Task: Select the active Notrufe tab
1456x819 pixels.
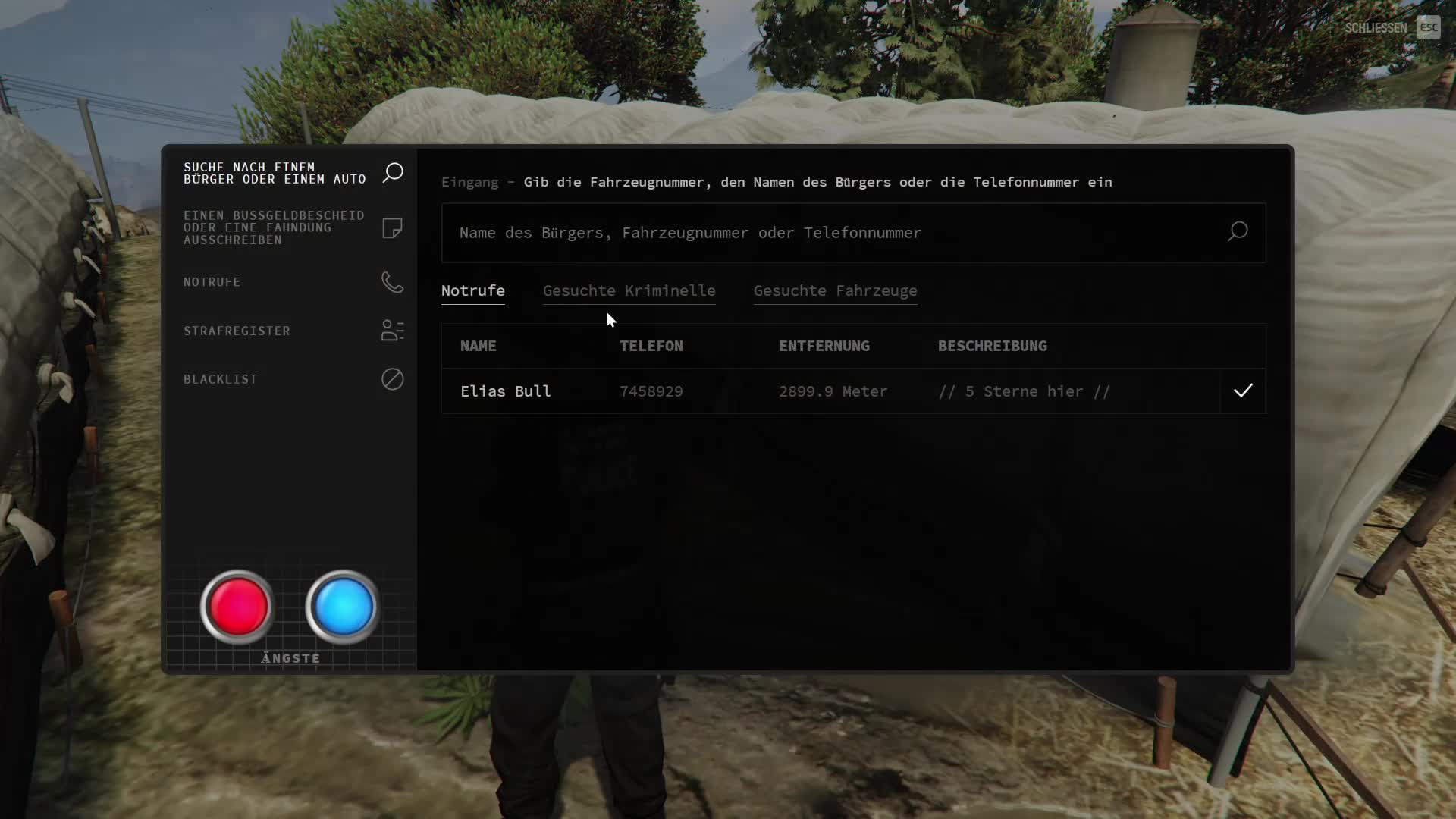Action: [472, 290]
